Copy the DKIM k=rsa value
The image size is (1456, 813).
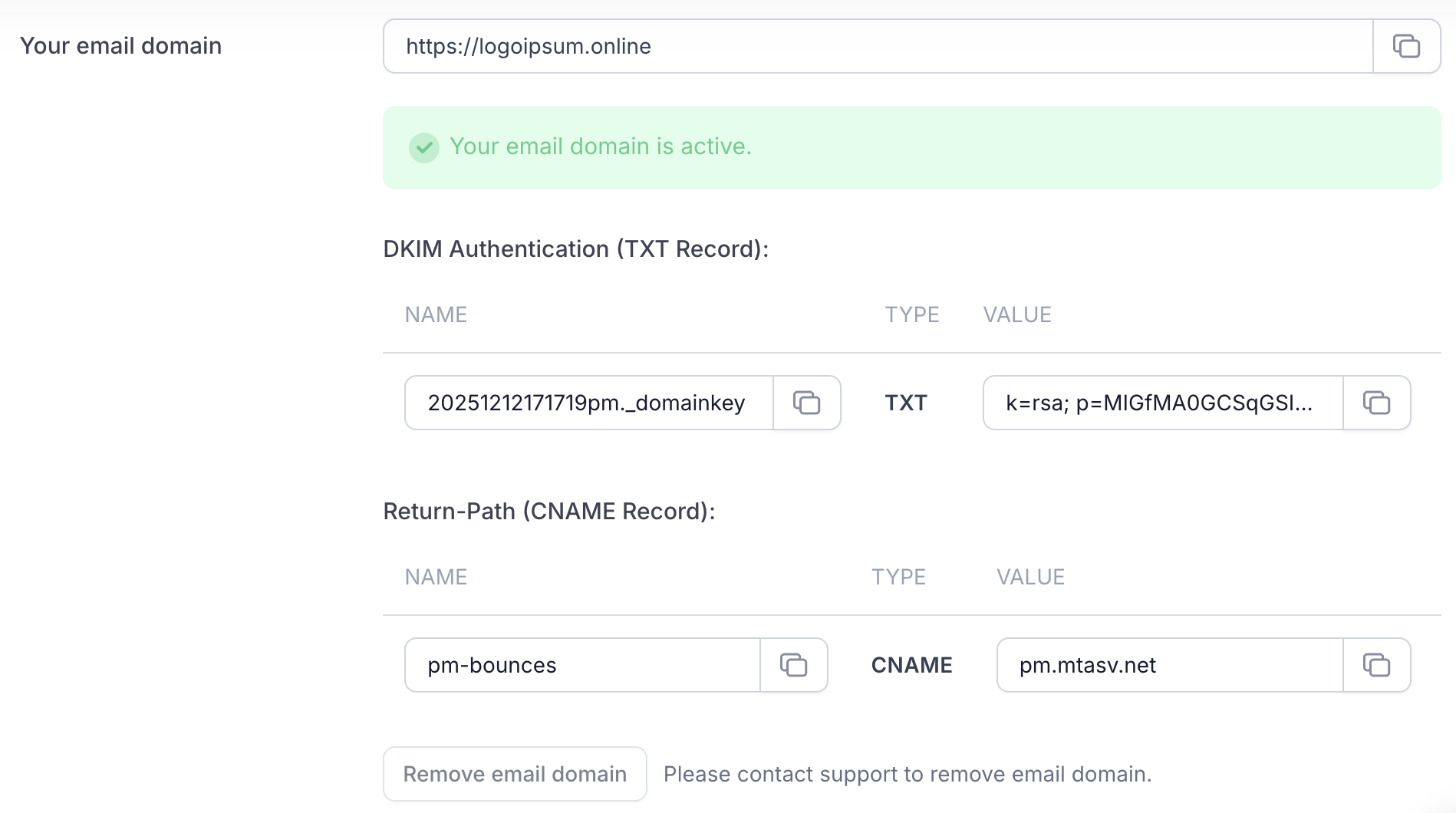[x=1376, y=403]
